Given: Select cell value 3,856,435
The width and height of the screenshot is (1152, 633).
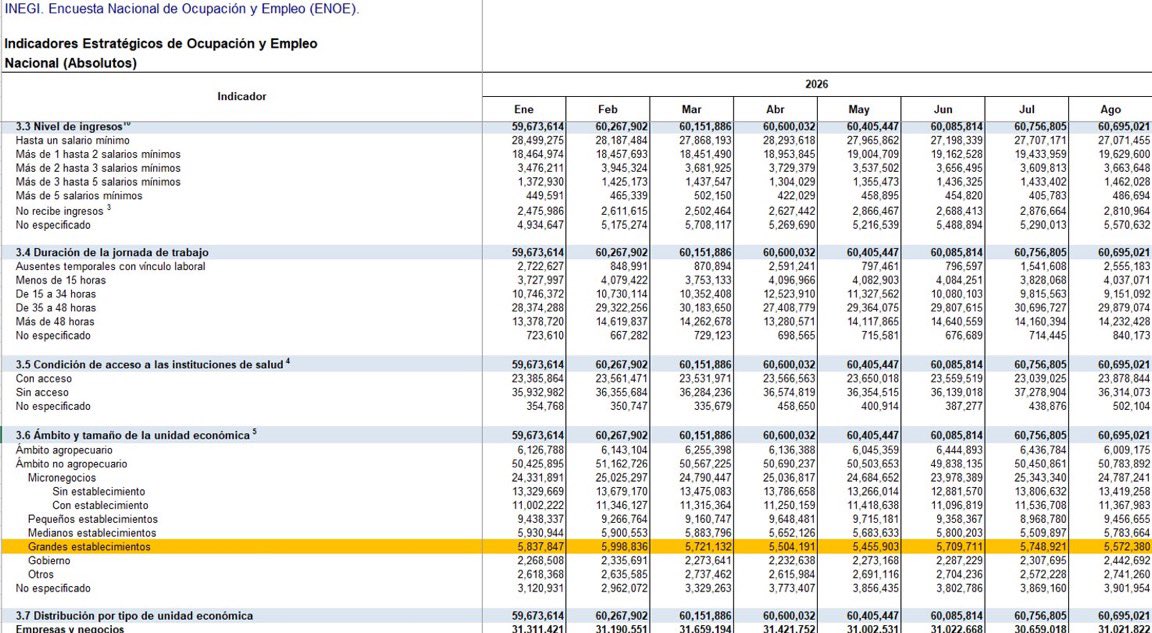Looking at the screenshot, I should click(876, 588).
